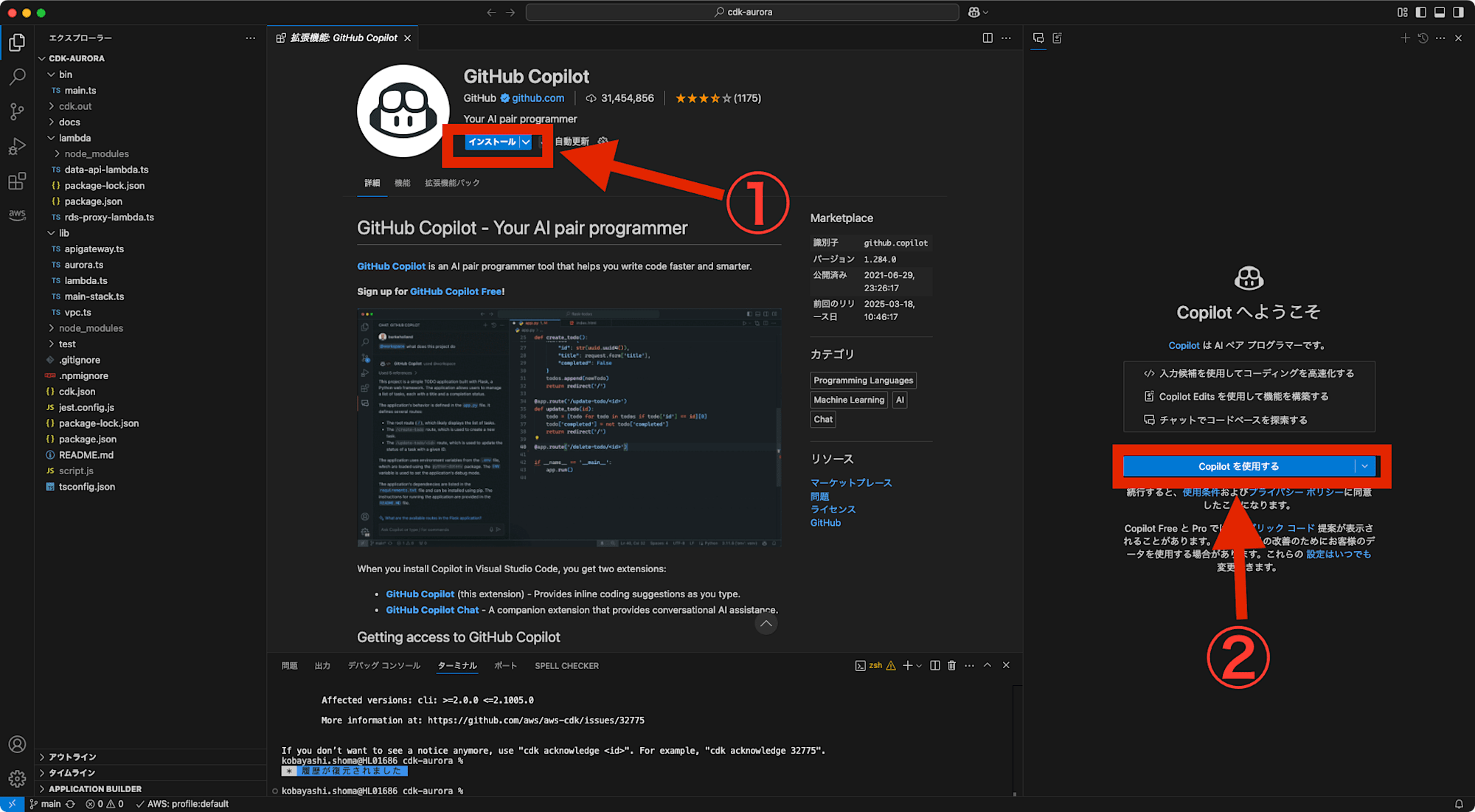Screen dimensions: 1475x812
Task: Split the editor to the right
Action: tap(988, 38)
